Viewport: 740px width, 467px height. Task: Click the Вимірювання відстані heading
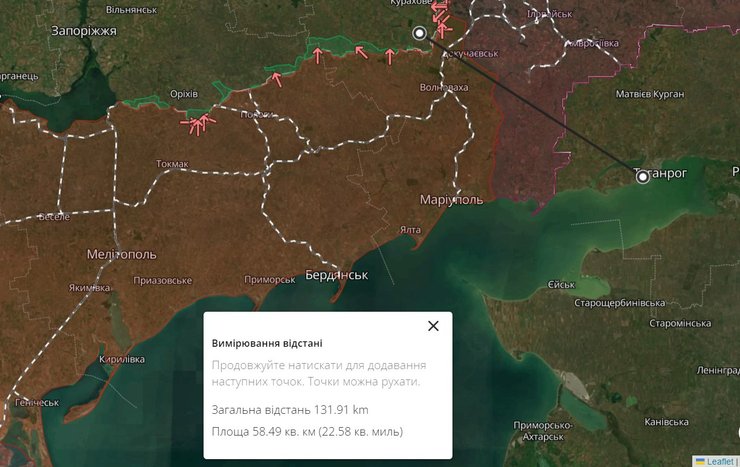point(267,343)
